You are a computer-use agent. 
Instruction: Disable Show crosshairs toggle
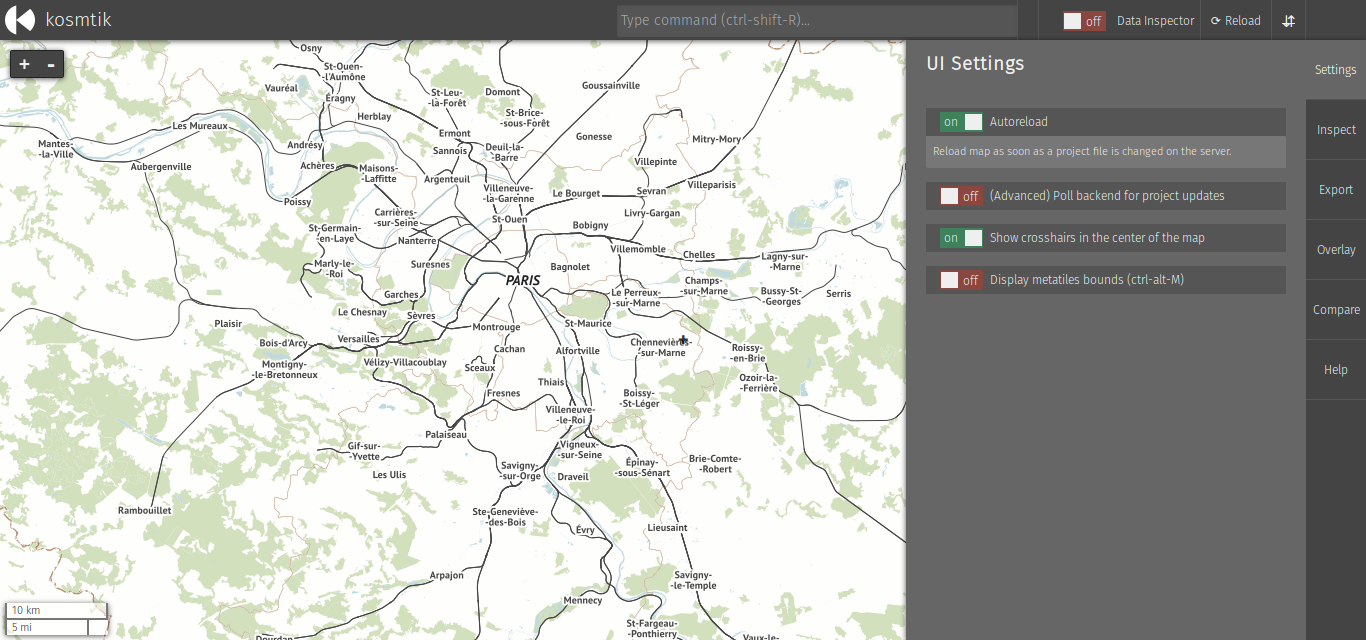coord(961,238)
